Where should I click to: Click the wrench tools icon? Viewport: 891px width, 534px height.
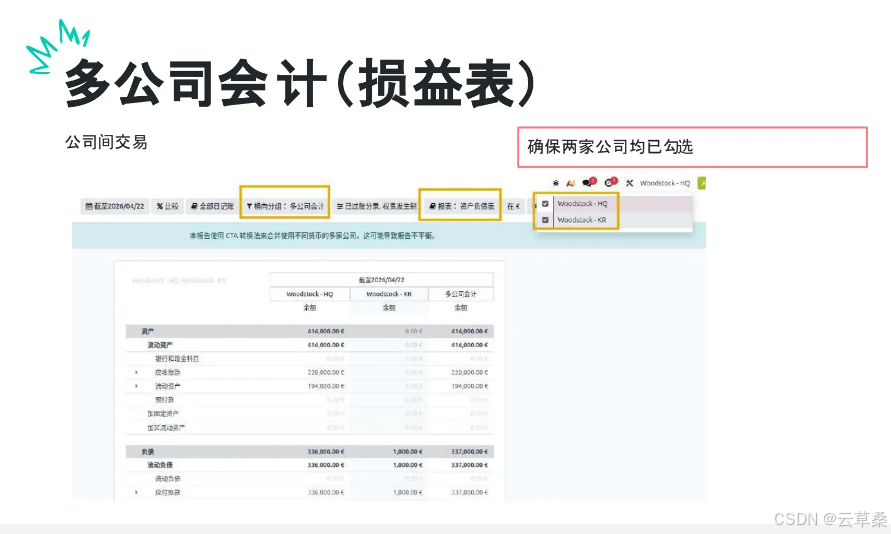point(630,183)
